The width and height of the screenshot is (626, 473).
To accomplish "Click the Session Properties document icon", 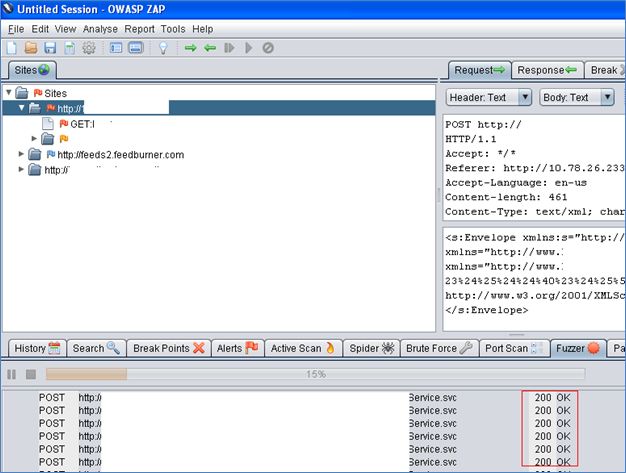I will pos(70,48).
